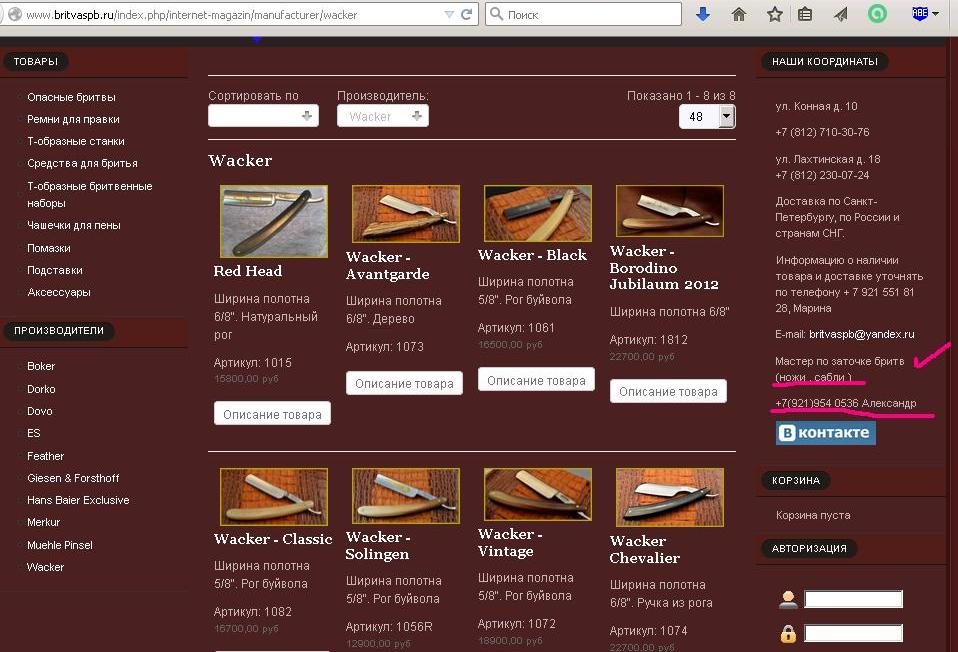The image size is (958, 652).
Task: Go to browser home page icon
Action: pos(739,15)
